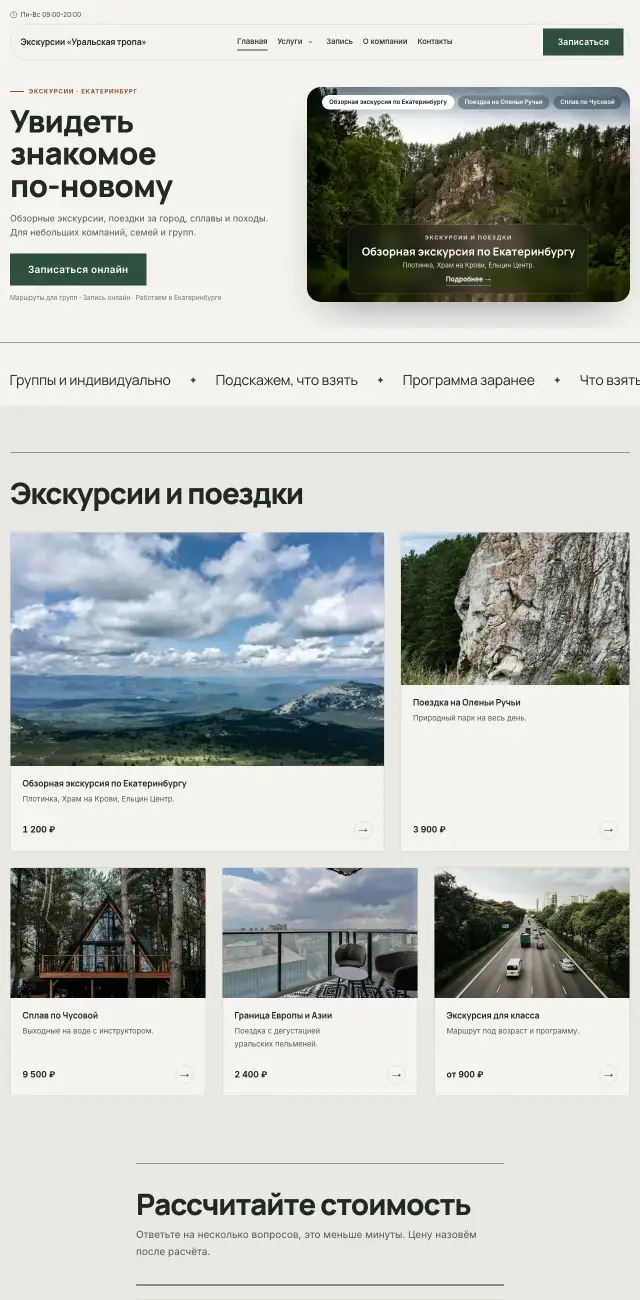Select Поездка на Оленьи Ручьи slider tab
This screenshot has height=1300, width=640.
[504, 102]
